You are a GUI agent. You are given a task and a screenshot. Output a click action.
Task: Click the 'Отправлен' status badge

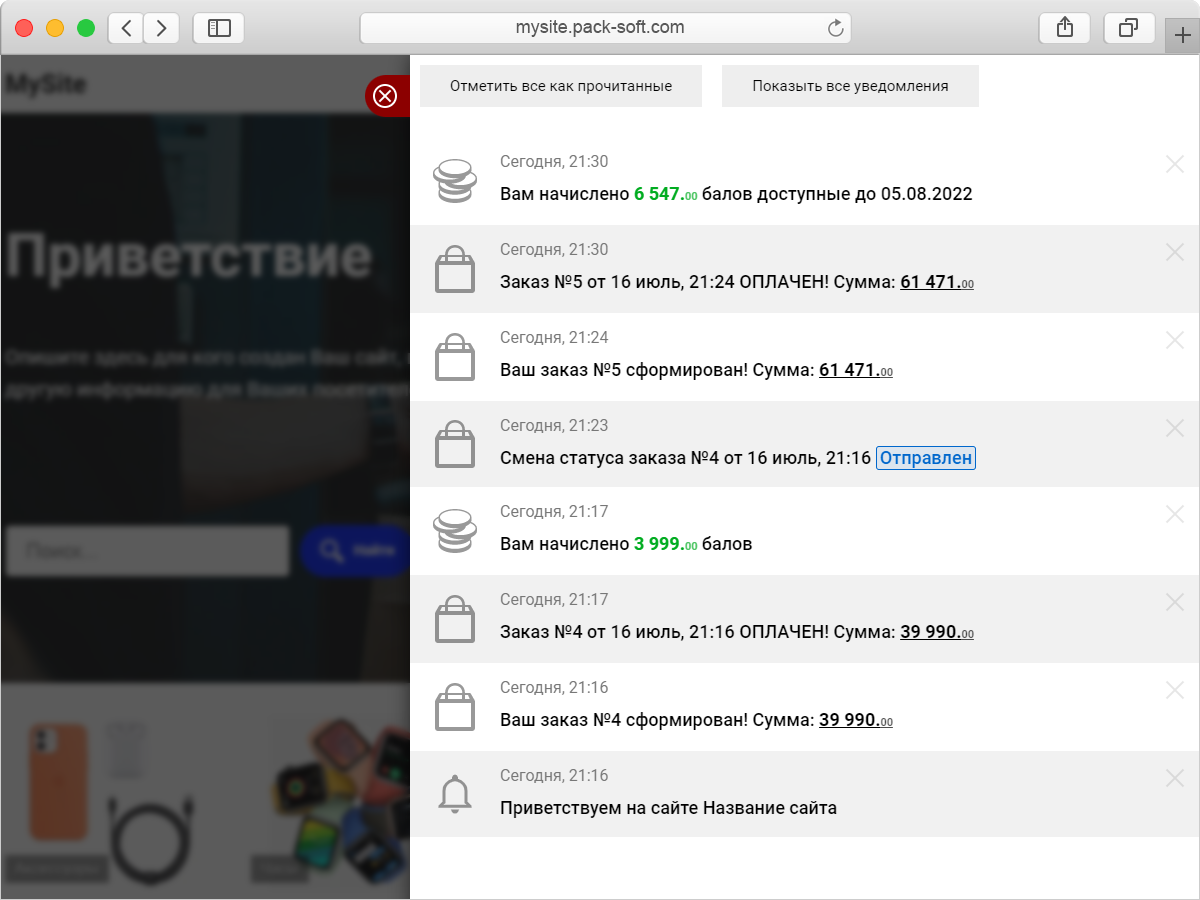click(x=925, y=458)
